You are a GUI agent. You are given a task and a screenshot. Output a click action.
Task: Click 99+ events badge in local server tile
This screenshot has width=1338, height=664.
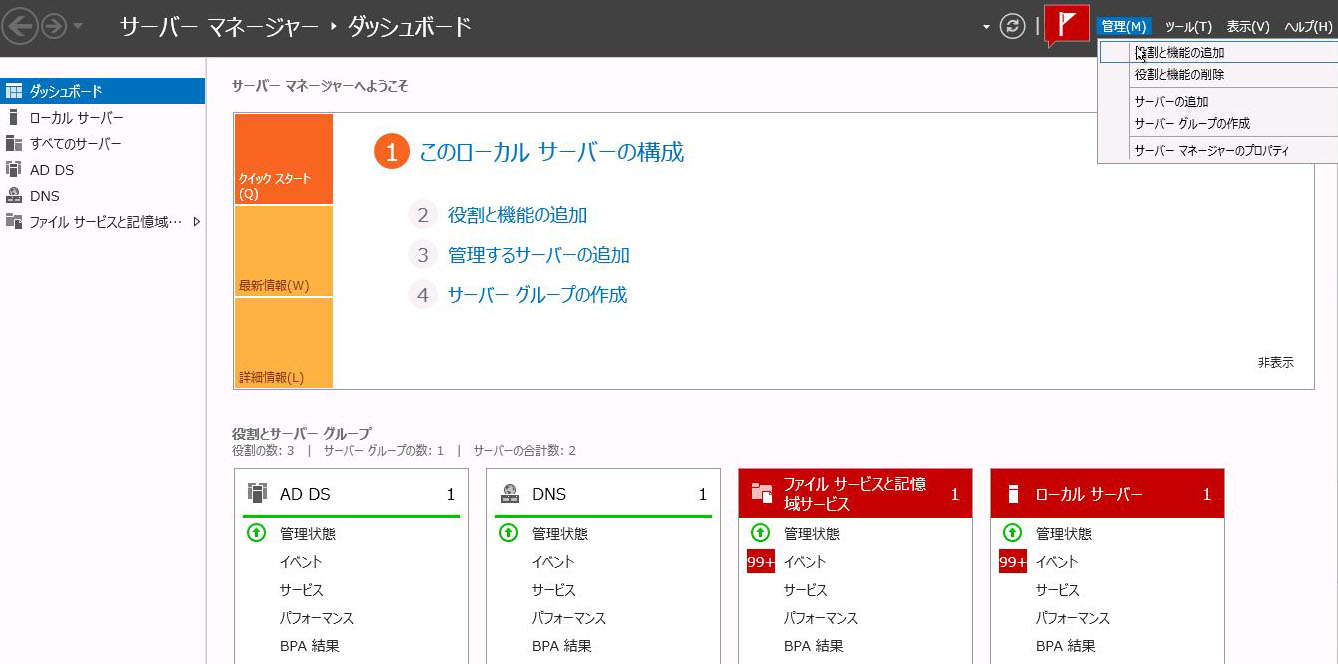tap(1013, 562)
